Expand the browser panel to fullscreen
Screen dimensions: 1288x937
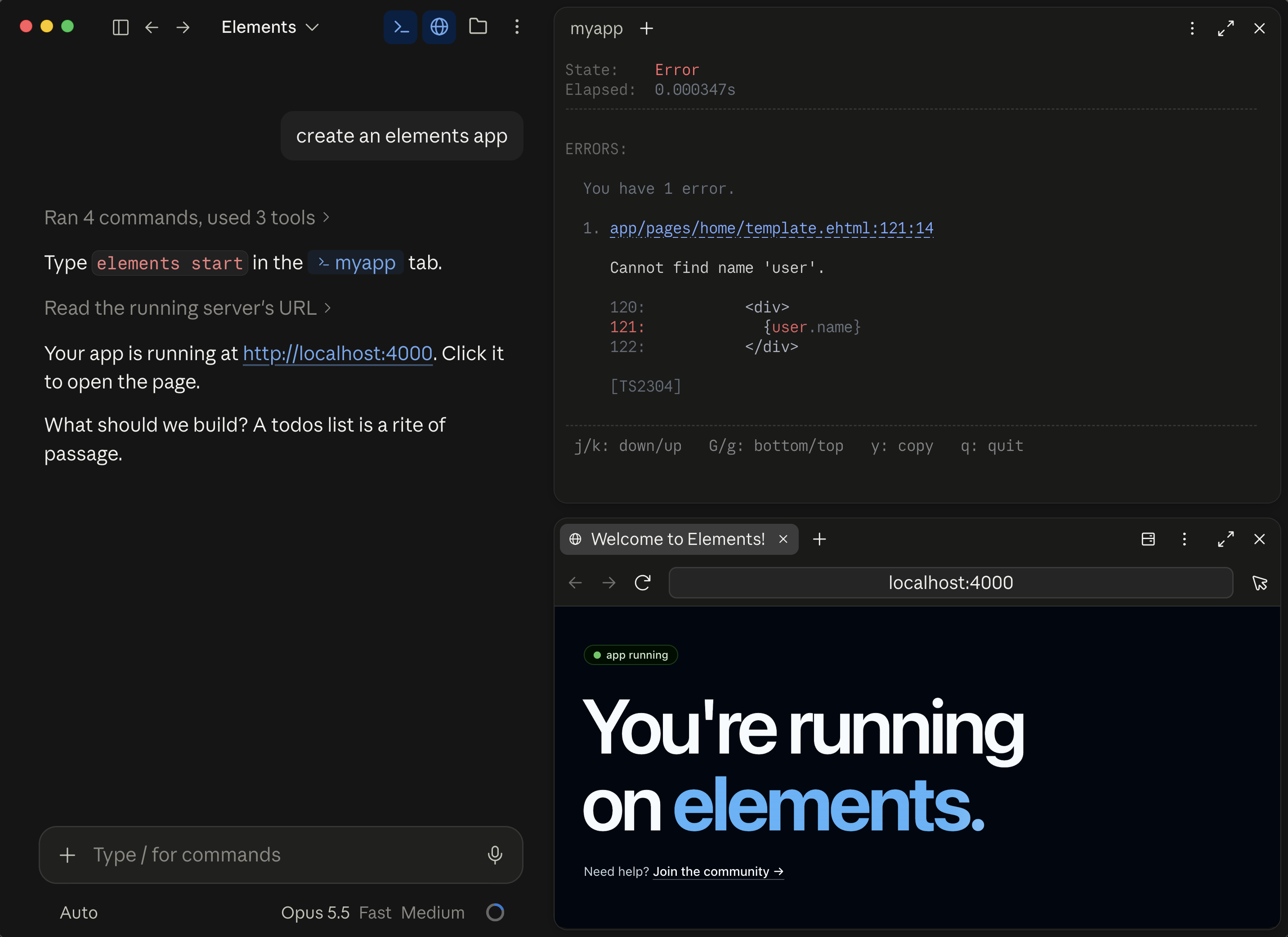(x=1225, y=539)
